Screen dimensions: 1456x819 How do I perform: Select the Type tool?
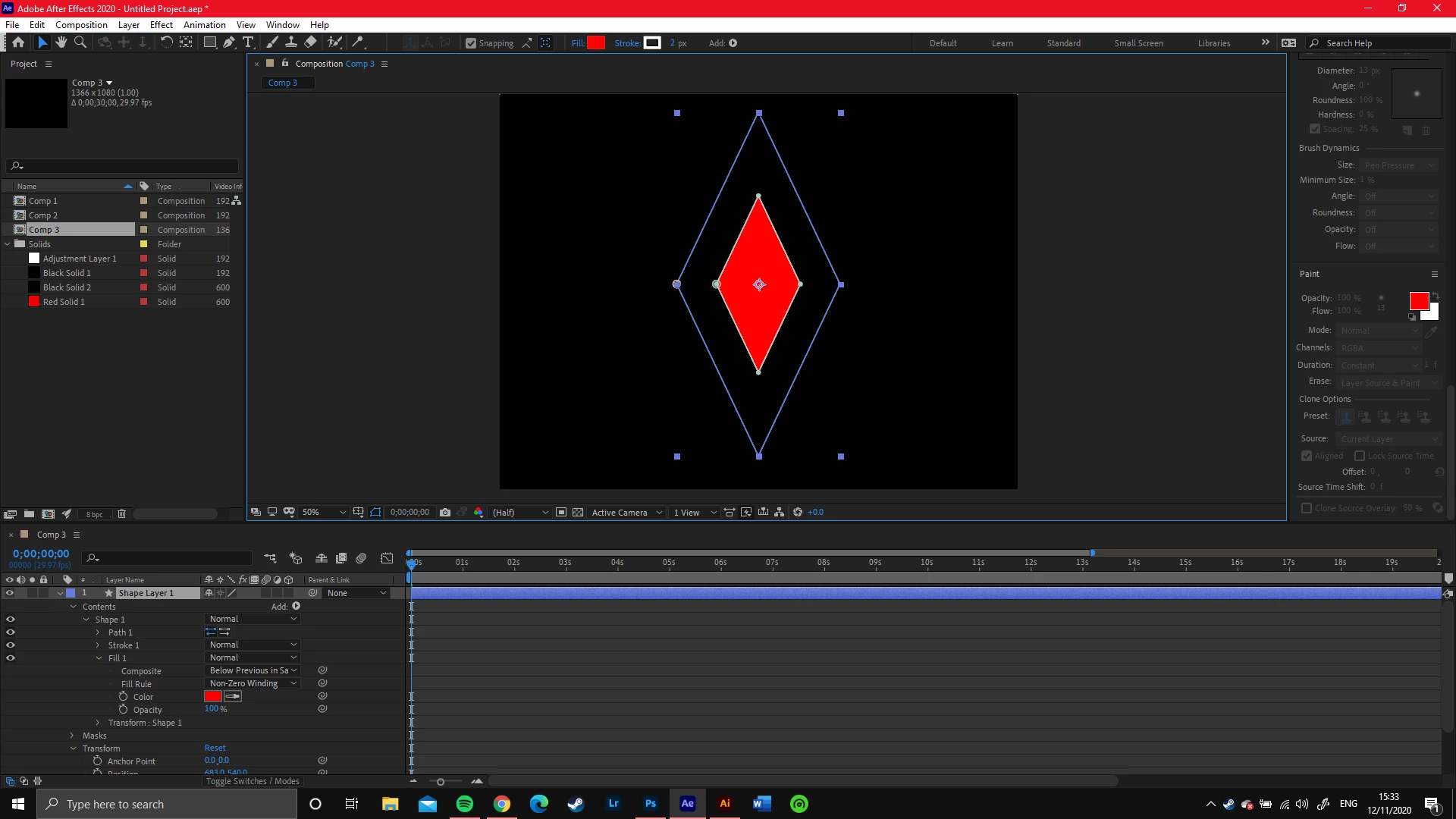coord(248,42)
